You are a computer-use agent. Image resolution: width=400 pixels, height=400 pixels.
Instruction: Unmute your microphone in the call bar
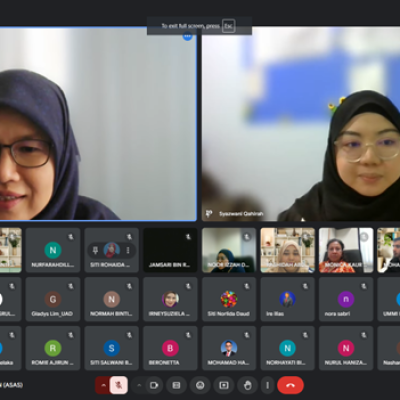118,385
